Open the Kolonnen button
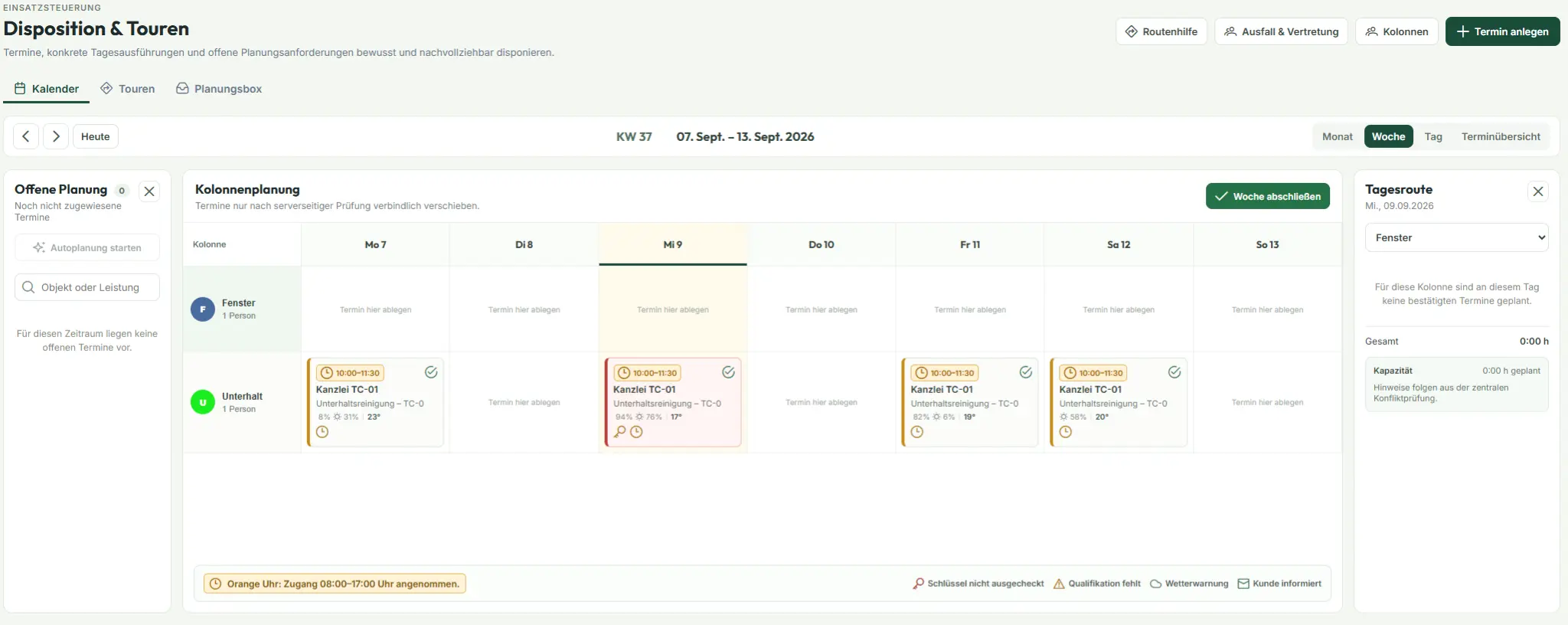 [x=1397, y=31]
